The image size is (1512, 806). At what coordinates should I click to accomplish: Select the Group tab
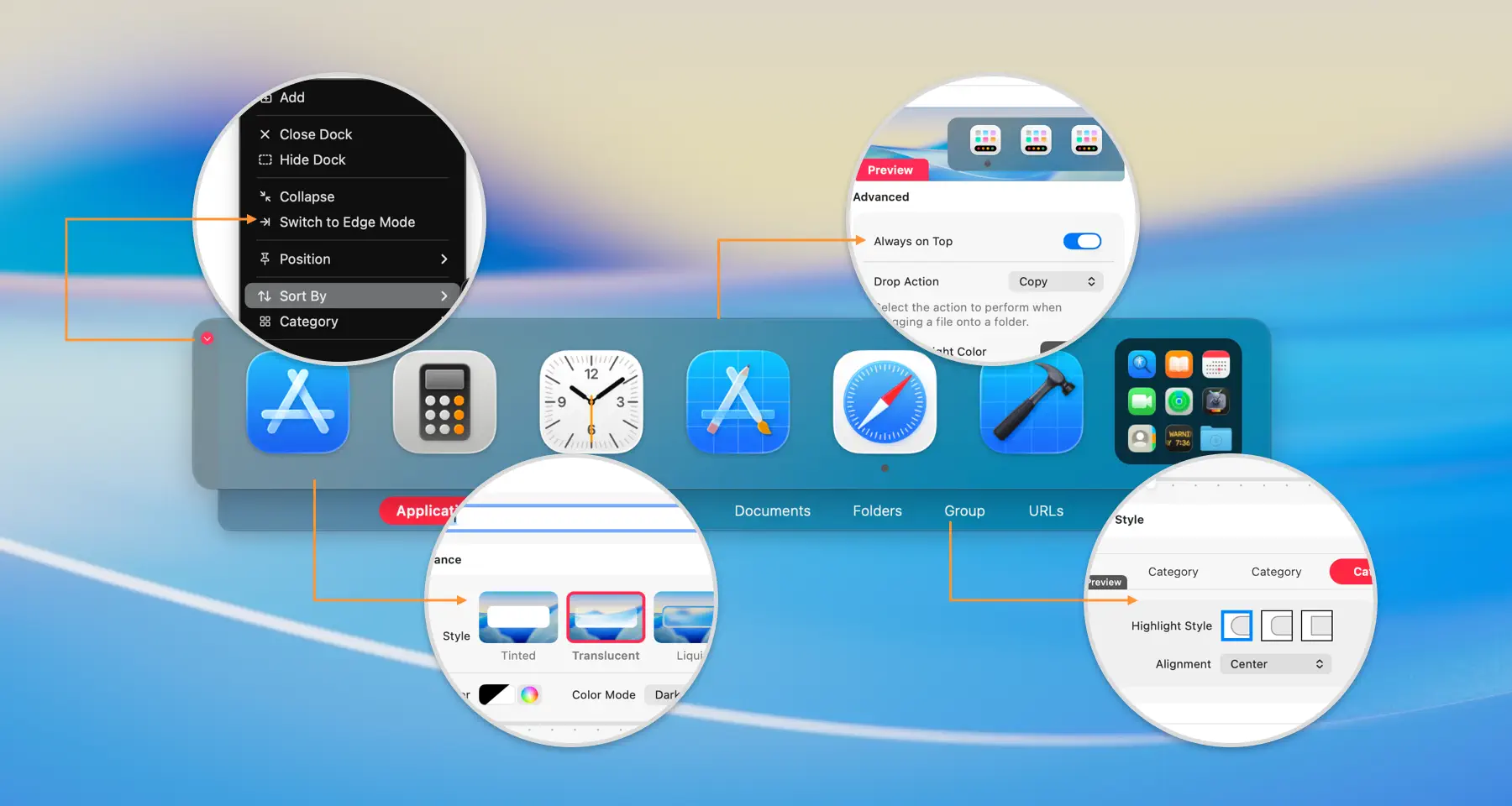(964, 510)
